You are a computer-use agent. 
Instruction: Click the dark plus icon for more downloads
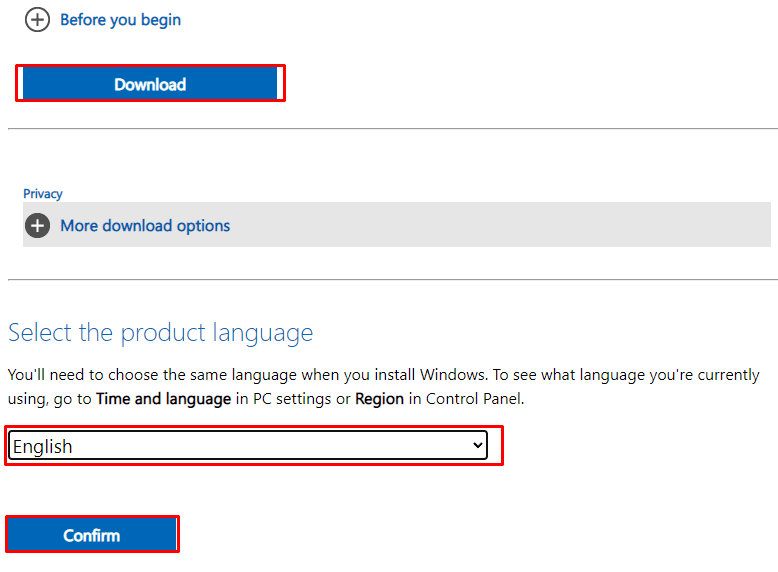[x=37, y=226]
